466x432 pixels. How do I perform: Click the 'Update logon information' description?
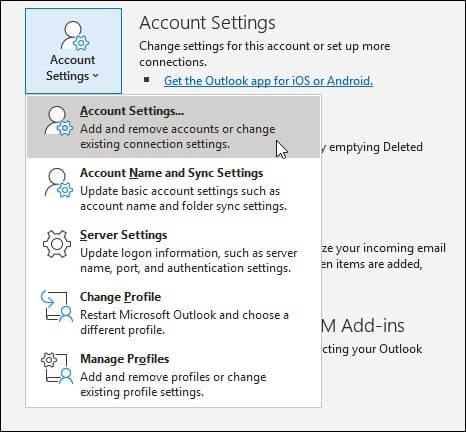(x=189, y=261)
